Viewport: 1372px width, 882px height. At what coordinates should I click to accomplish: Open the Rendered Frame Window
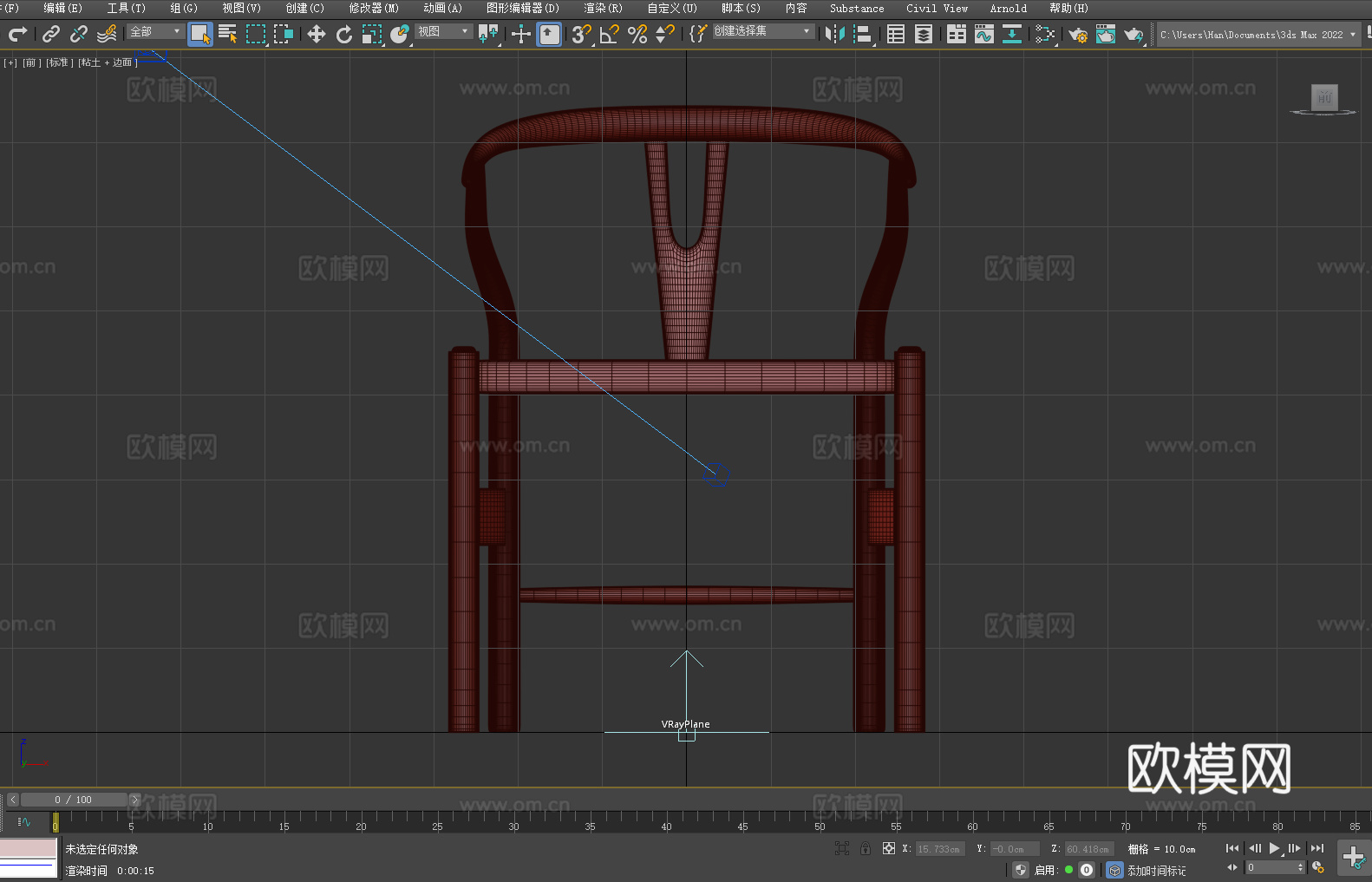(1106, 34)
